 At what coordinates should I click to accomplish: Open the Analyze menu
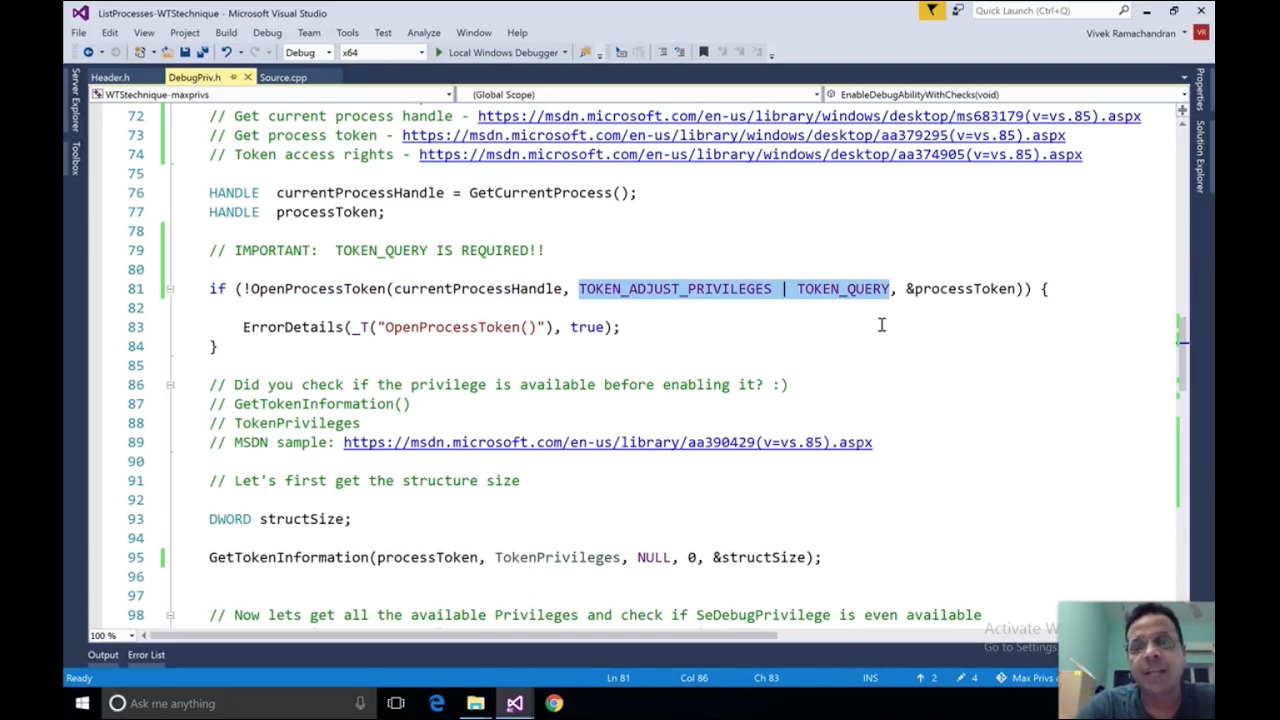pos(424,33)
